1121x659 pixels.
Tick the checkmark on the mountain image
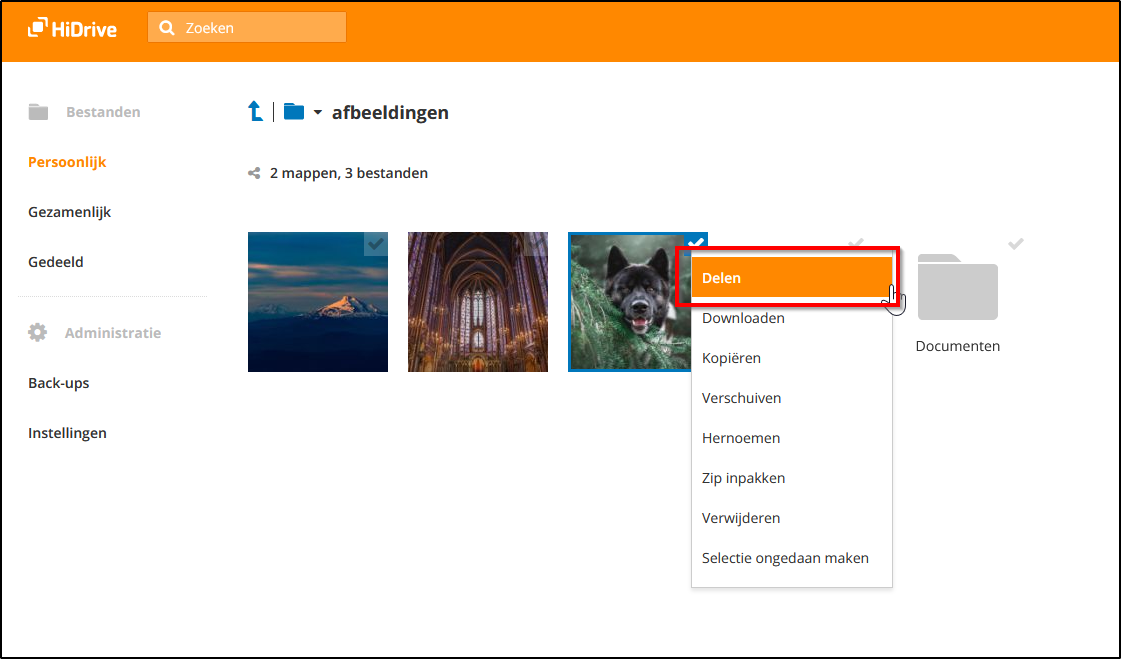pos(375,243)
